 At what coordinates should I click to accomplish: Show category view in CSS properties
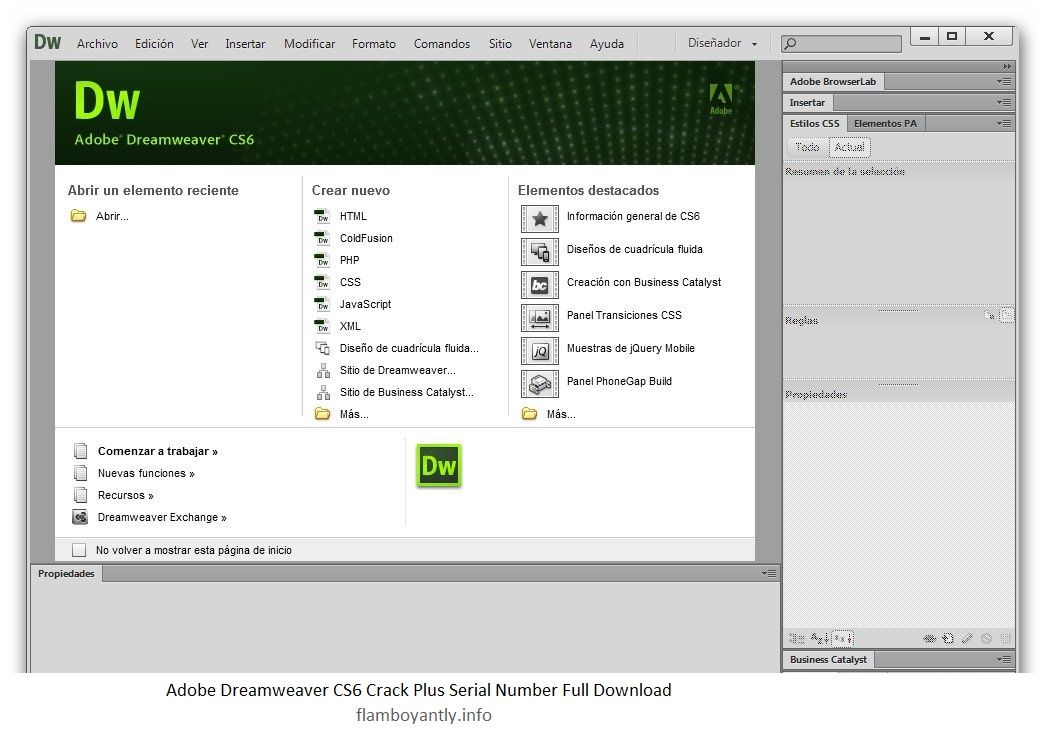797,639
